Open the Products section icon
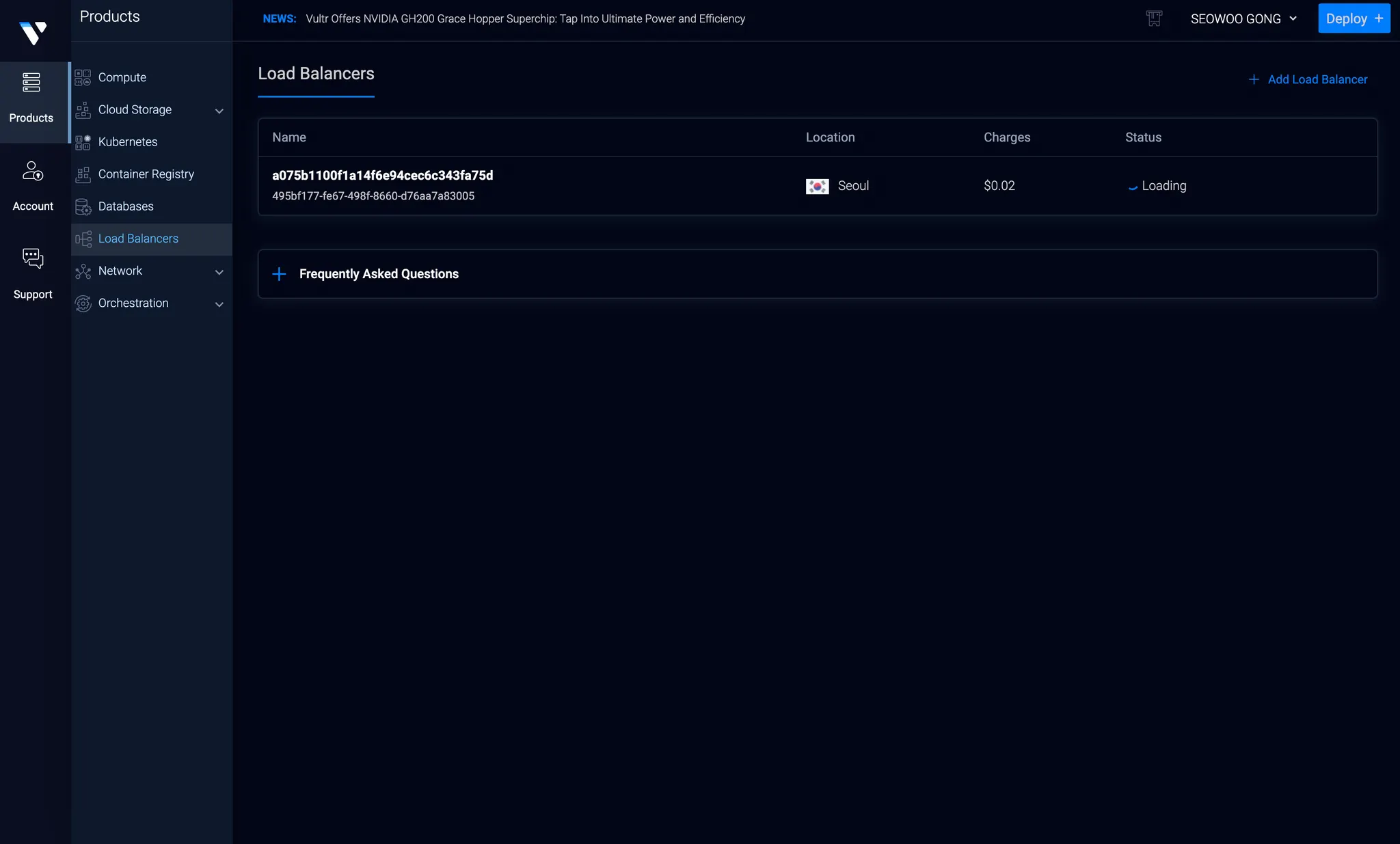The width and height of the screenshot is (1400, 844). click(31, 83)
